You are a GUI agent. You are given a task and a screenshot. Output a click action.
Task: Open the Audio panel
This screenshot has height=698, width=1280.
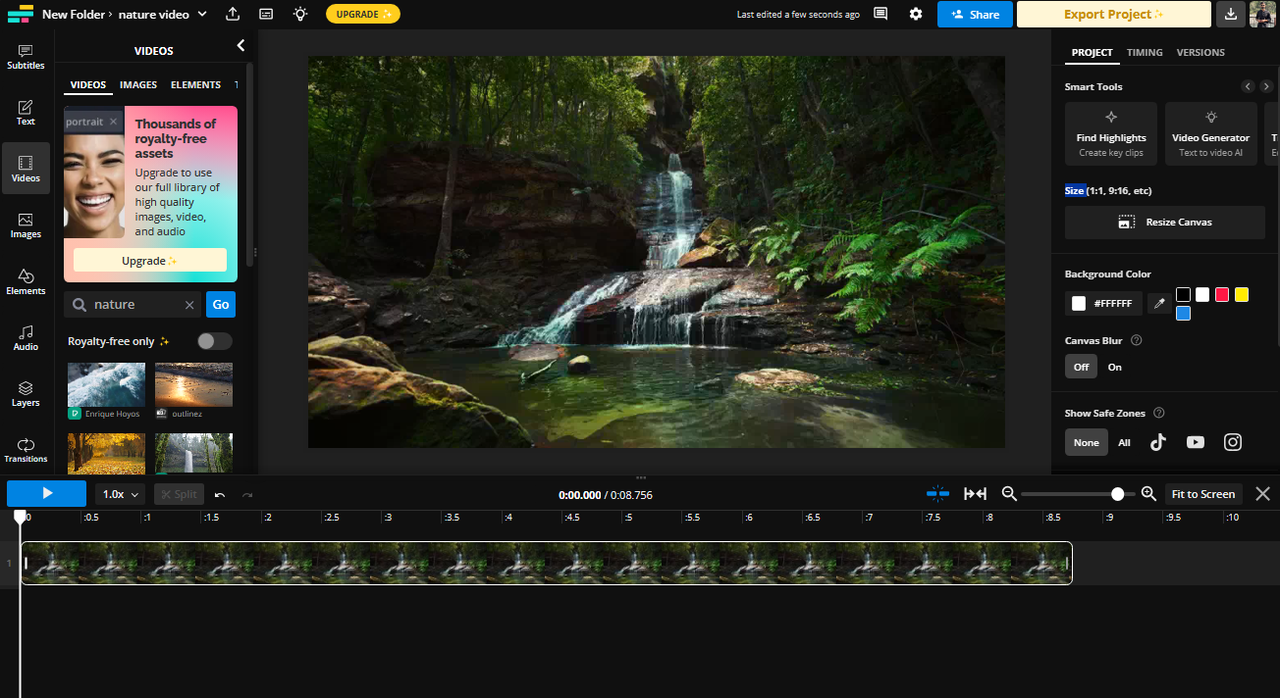point(26,338)
